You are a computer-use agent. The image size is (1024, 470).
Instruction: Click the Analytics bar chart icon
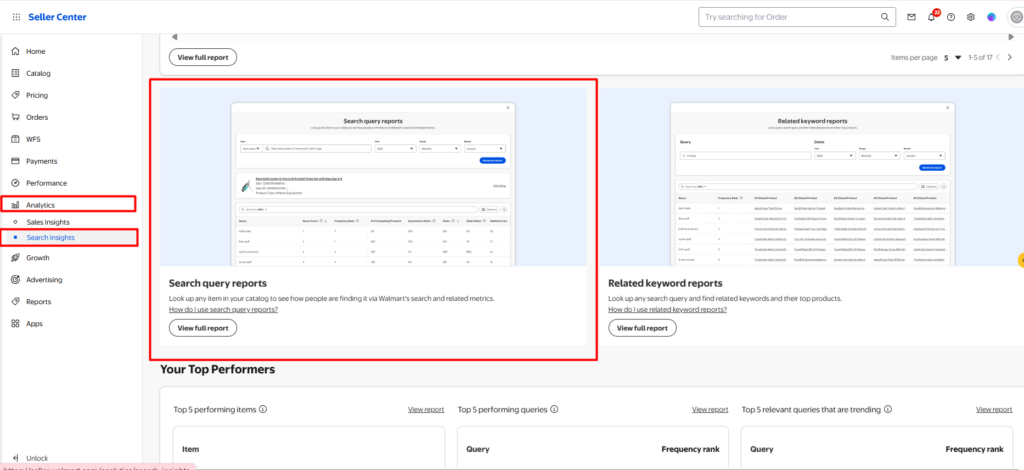(15, 205)
